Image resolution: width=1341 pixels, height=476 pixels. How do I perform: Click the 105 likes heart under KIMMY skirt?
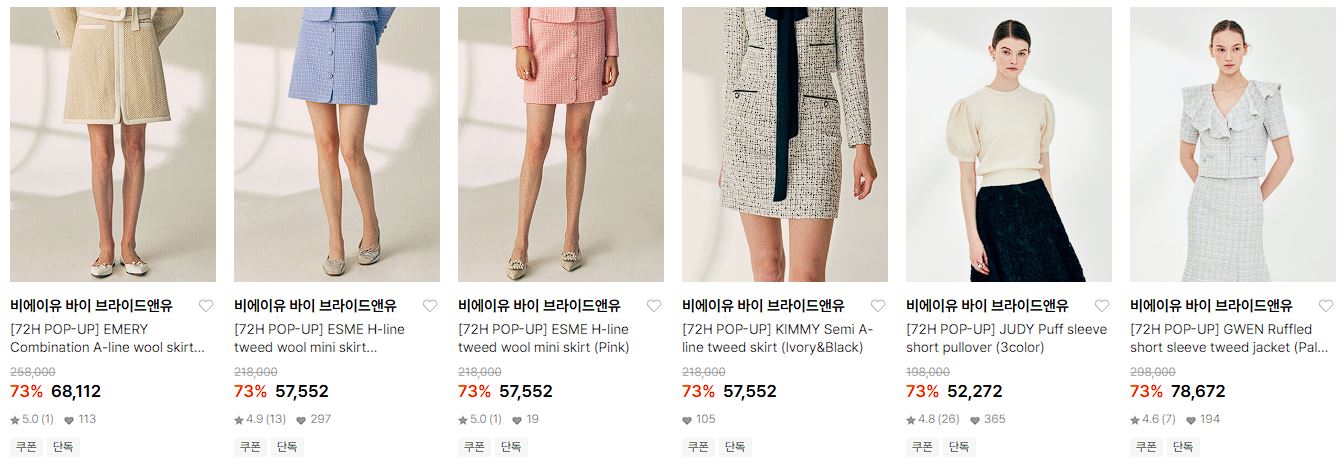pyautogui.click(x=699, y=420)
